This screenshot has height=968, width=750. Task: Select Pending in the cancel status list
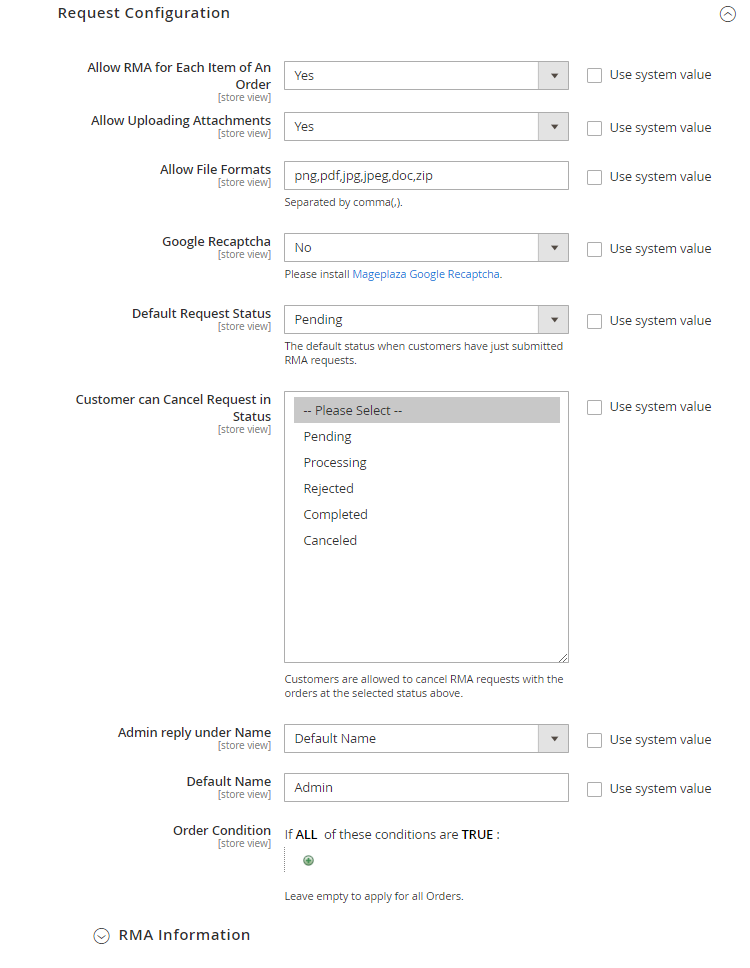[x=328, y=437]
